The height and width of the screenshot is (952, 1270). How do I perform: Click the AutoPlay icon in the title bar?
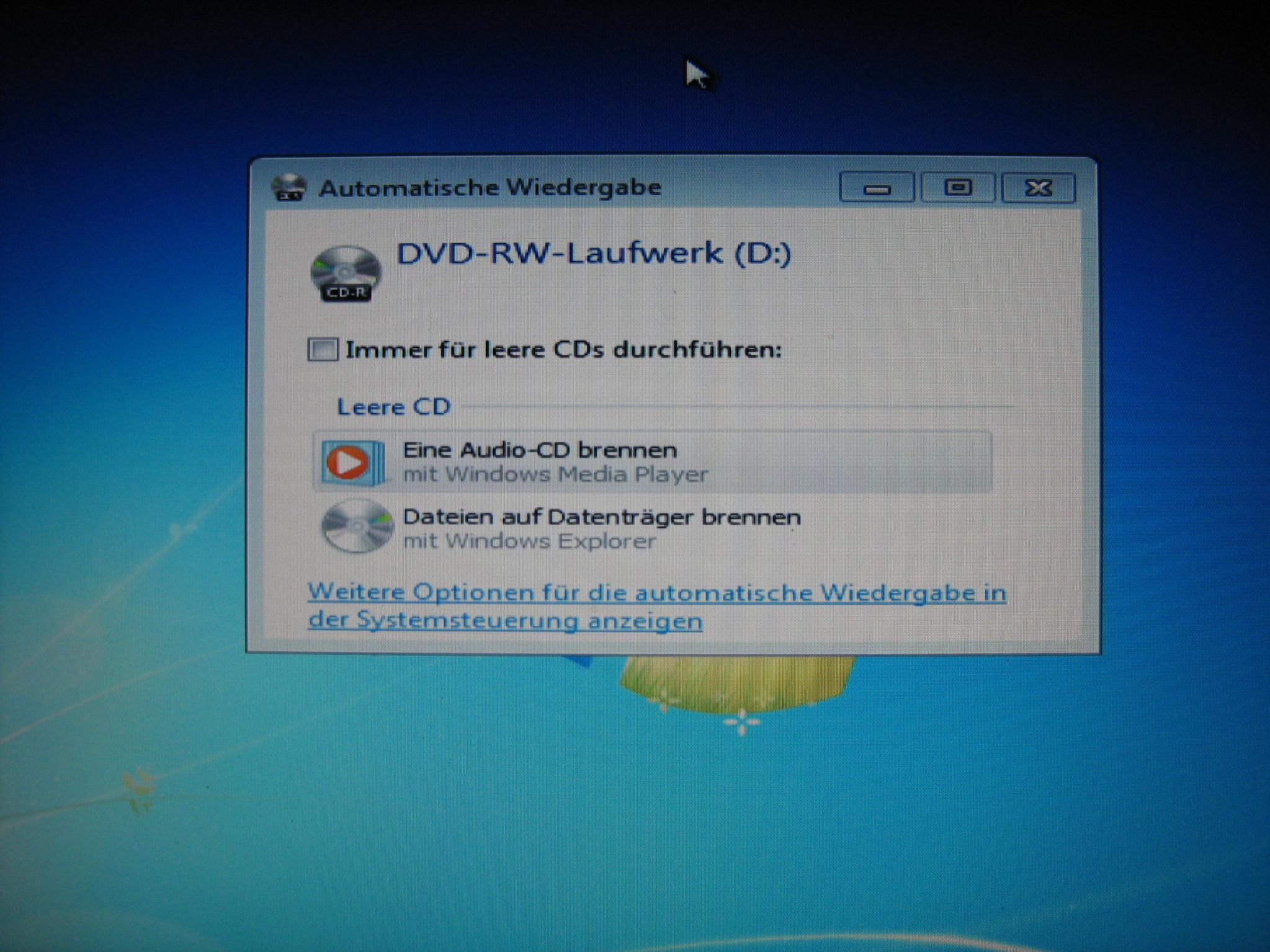289,187
